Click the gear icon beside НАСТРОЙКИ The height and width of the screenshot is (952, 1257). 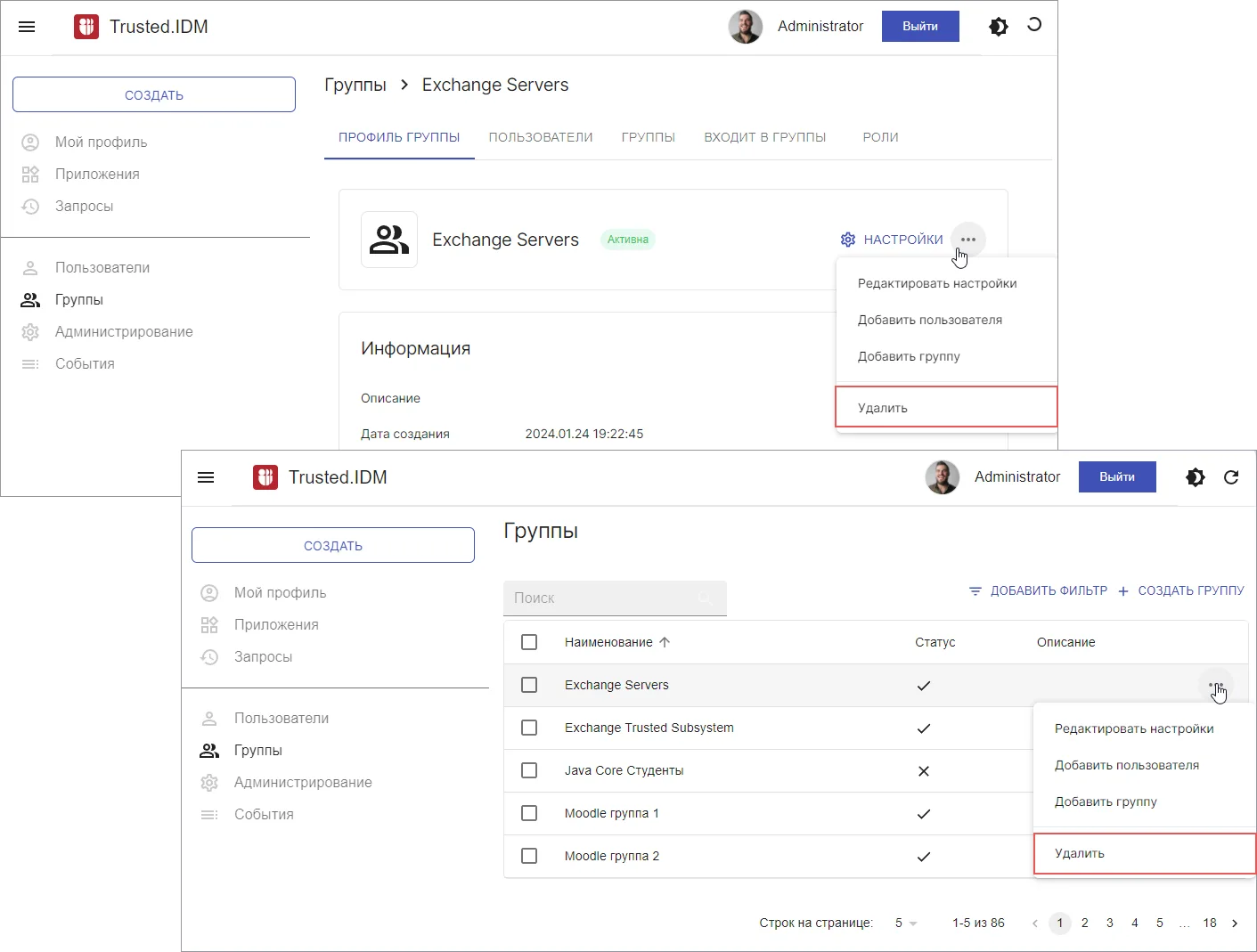tap(847, 240)
